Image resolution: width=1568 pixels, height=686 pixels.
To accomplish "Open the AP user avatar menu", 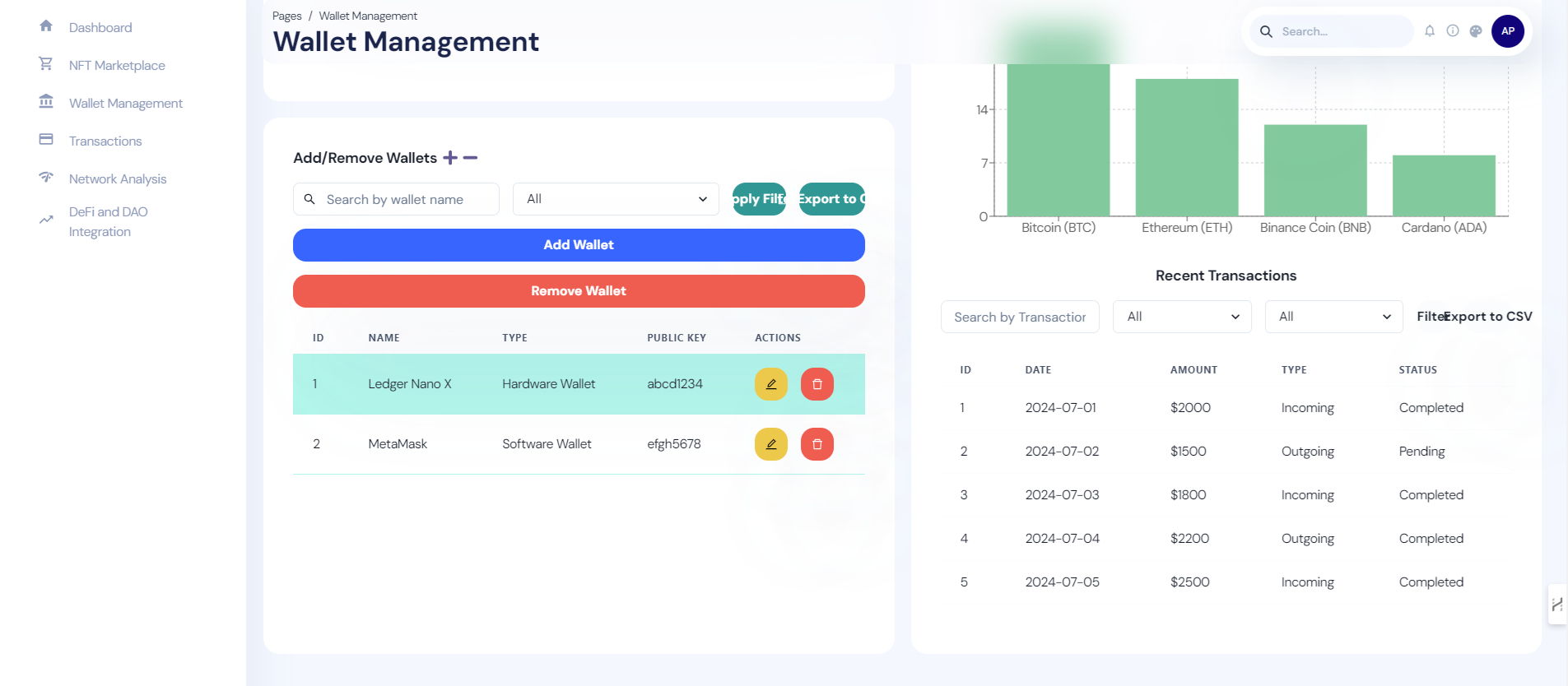I will (1508, 31).
